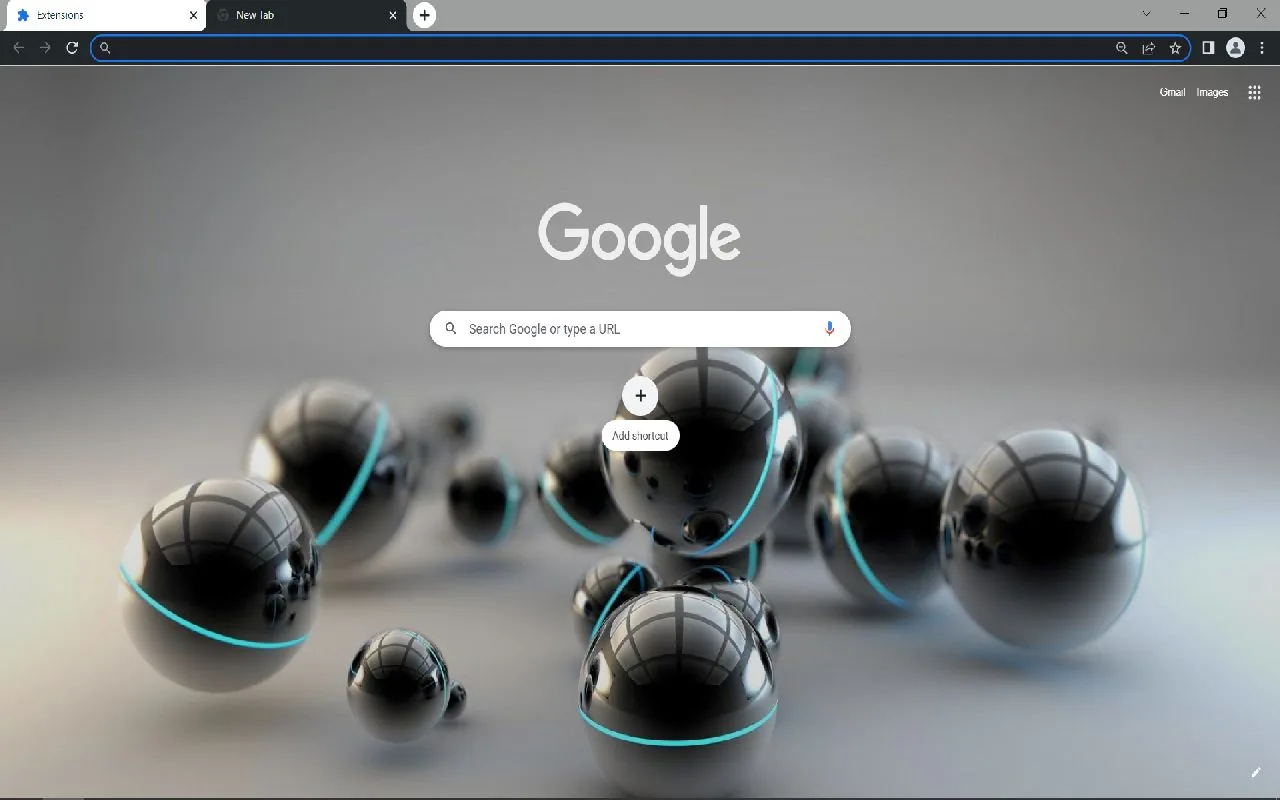Close the Extensions tab
This screenshot has height=800, width=1280.
[194, 15]
